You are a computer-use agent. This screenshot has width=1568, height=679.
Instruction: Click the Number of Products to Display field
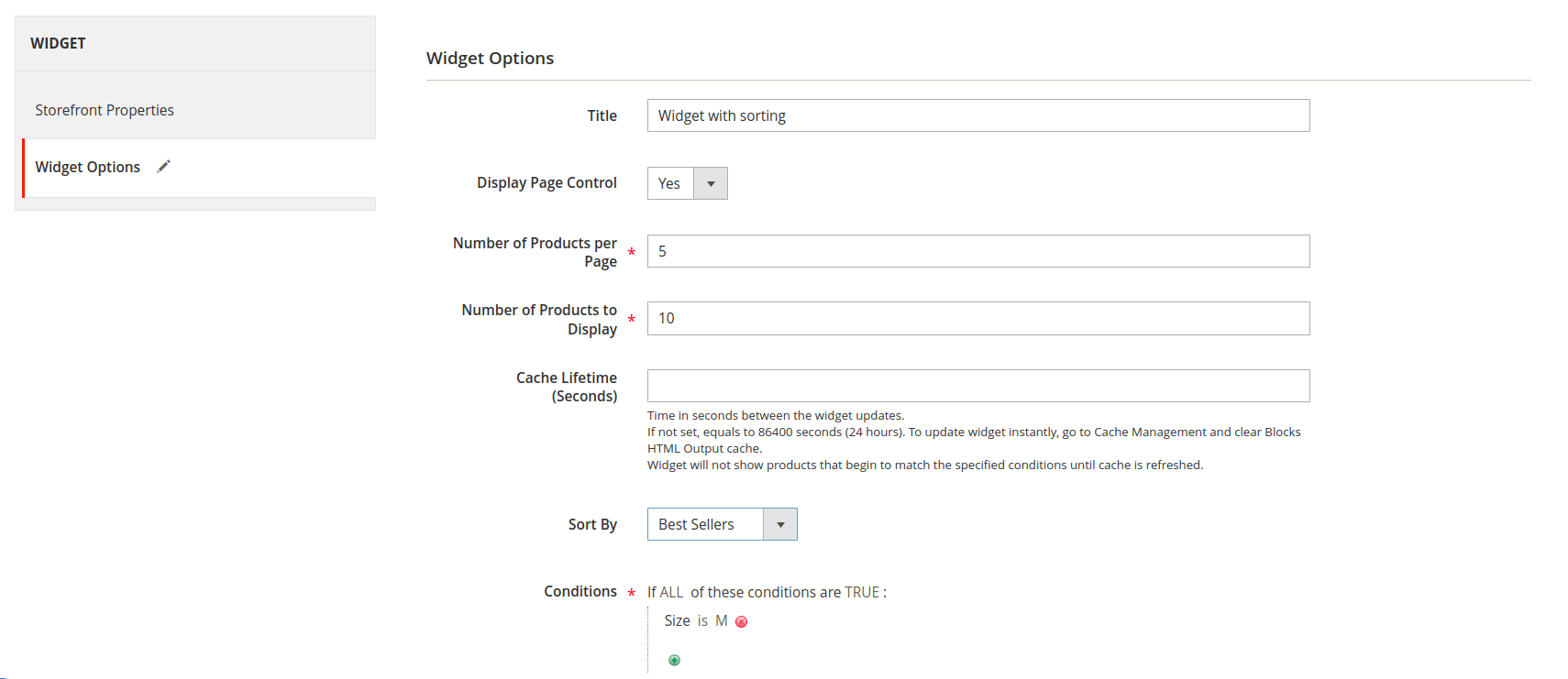point(977,318)
